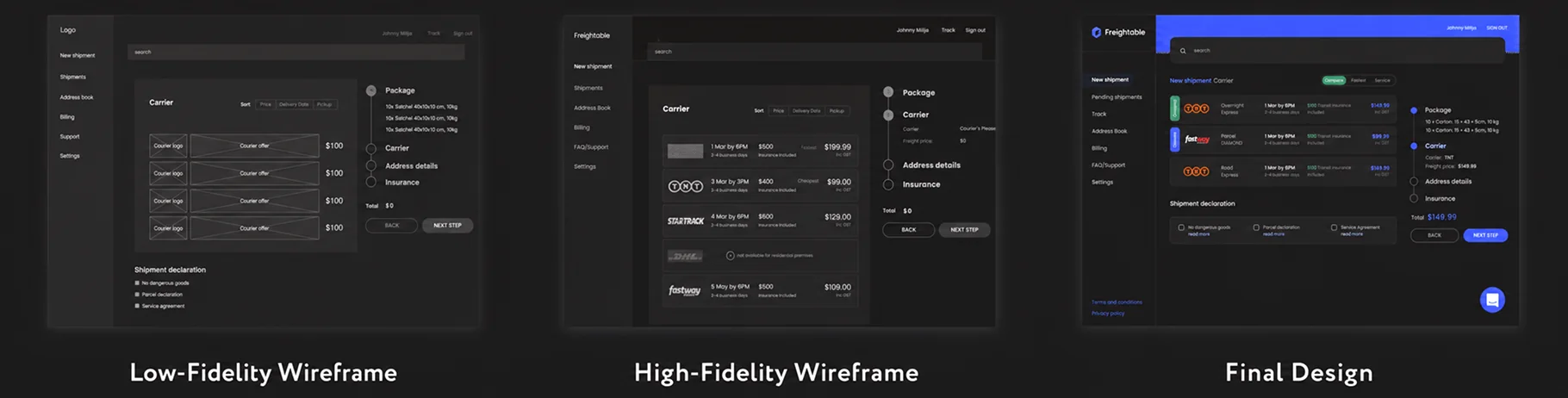Click Insurance step circle in High-Fidelity Wireframe
This screenshot has width=1568, height=398.
tap(888, 184)
